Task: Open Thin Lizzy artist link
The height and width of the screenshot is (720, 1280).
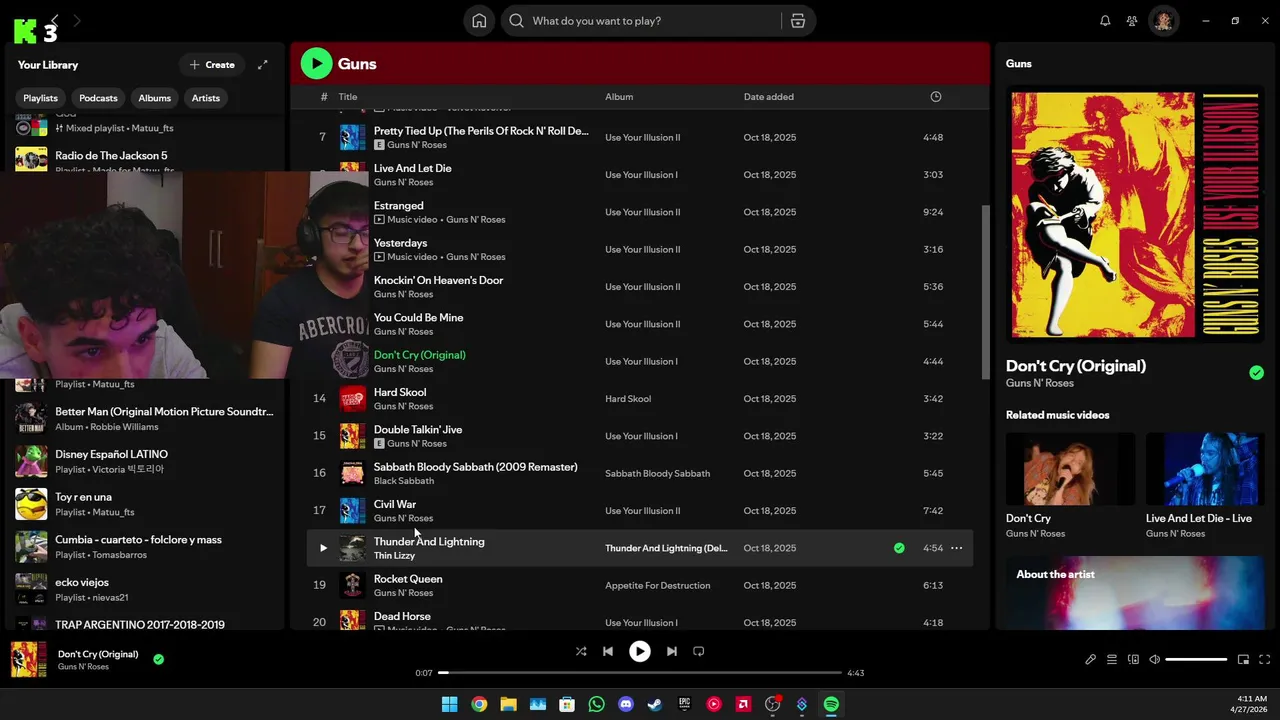Action: [394, 556]
